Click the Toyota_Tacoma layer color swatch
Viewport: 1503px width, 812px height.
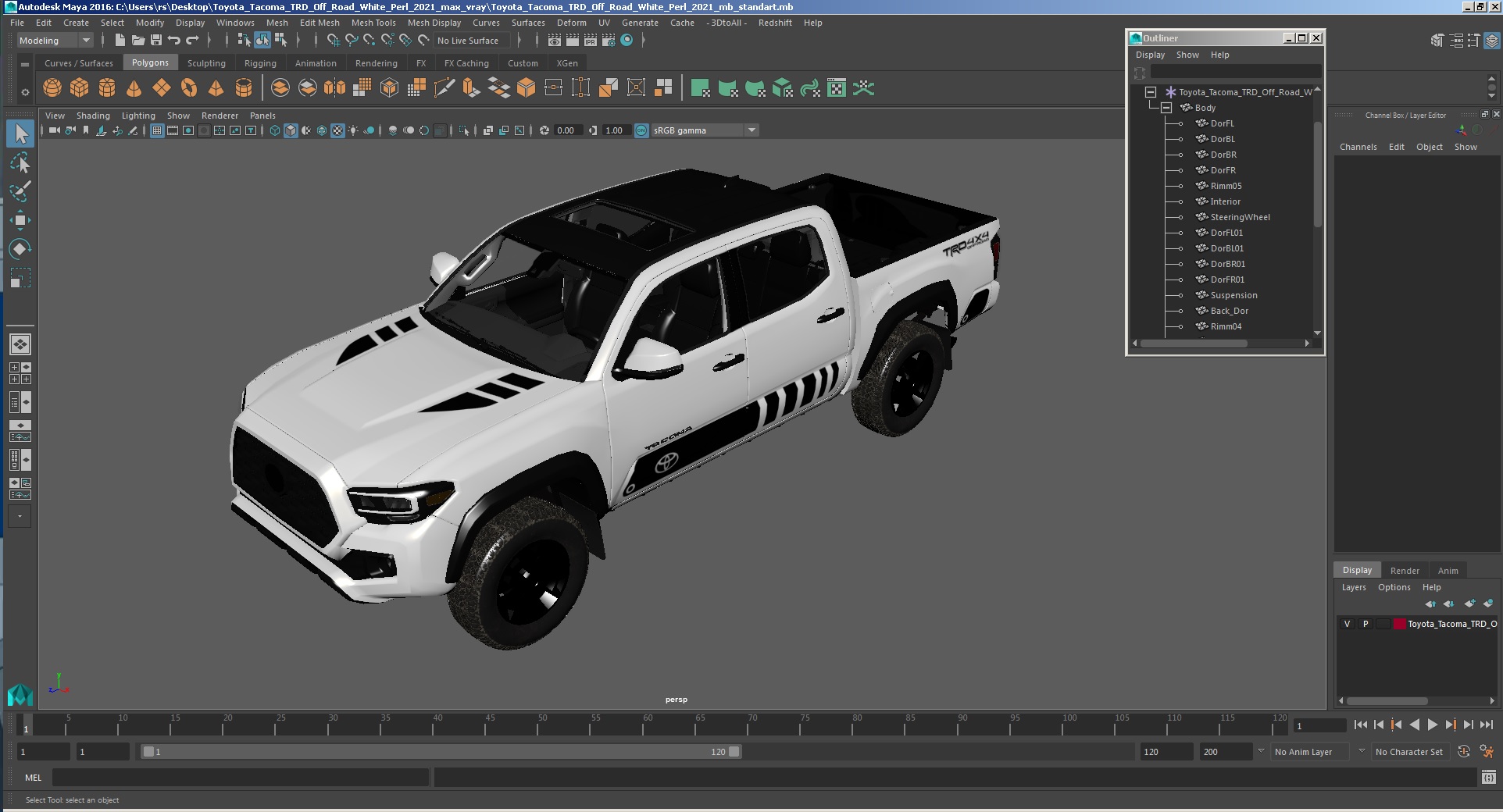[1400, 624]
